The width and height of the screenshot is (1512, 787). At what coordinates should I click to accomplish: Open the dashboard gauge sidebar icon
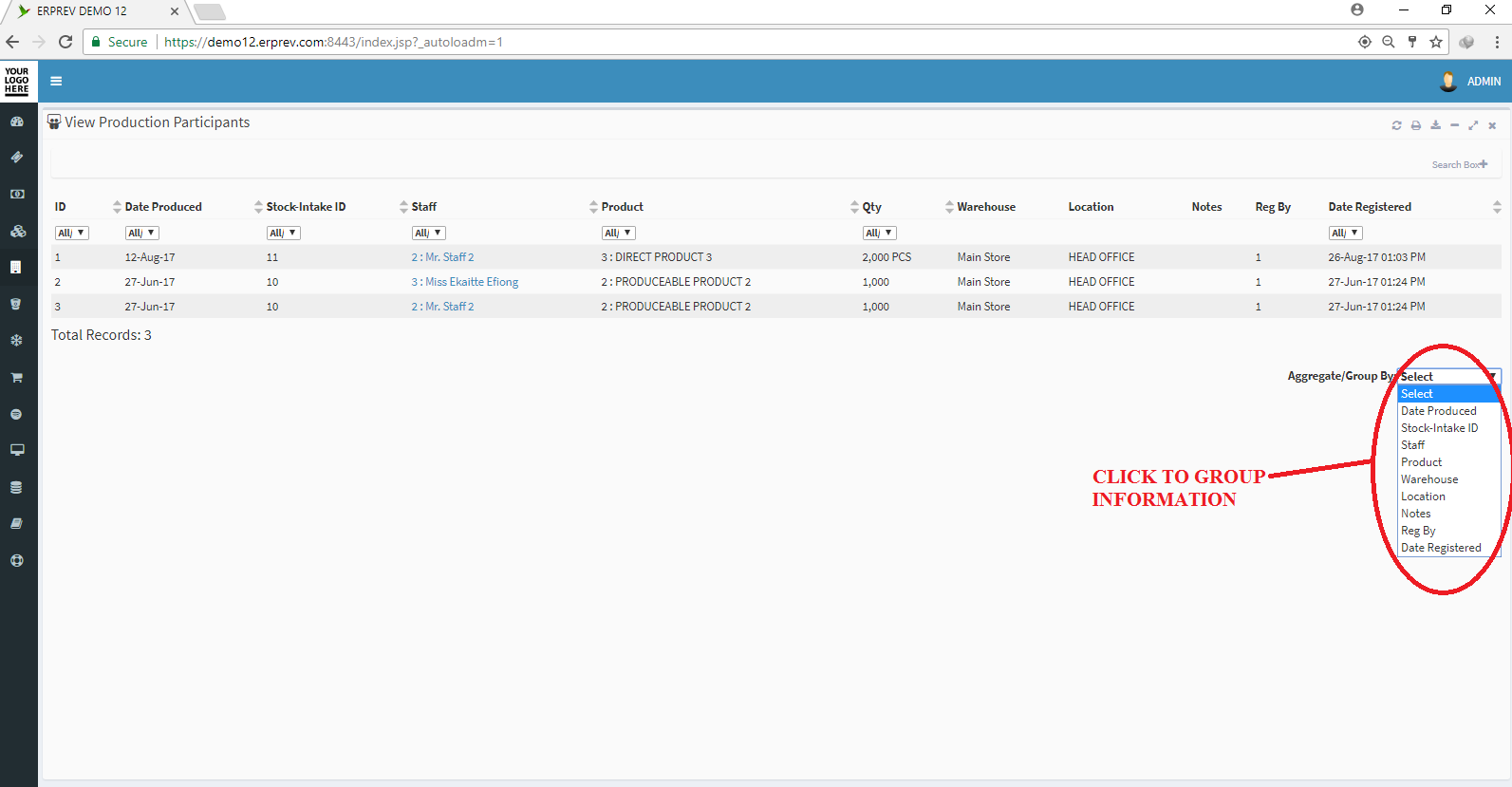pos(16,122)
